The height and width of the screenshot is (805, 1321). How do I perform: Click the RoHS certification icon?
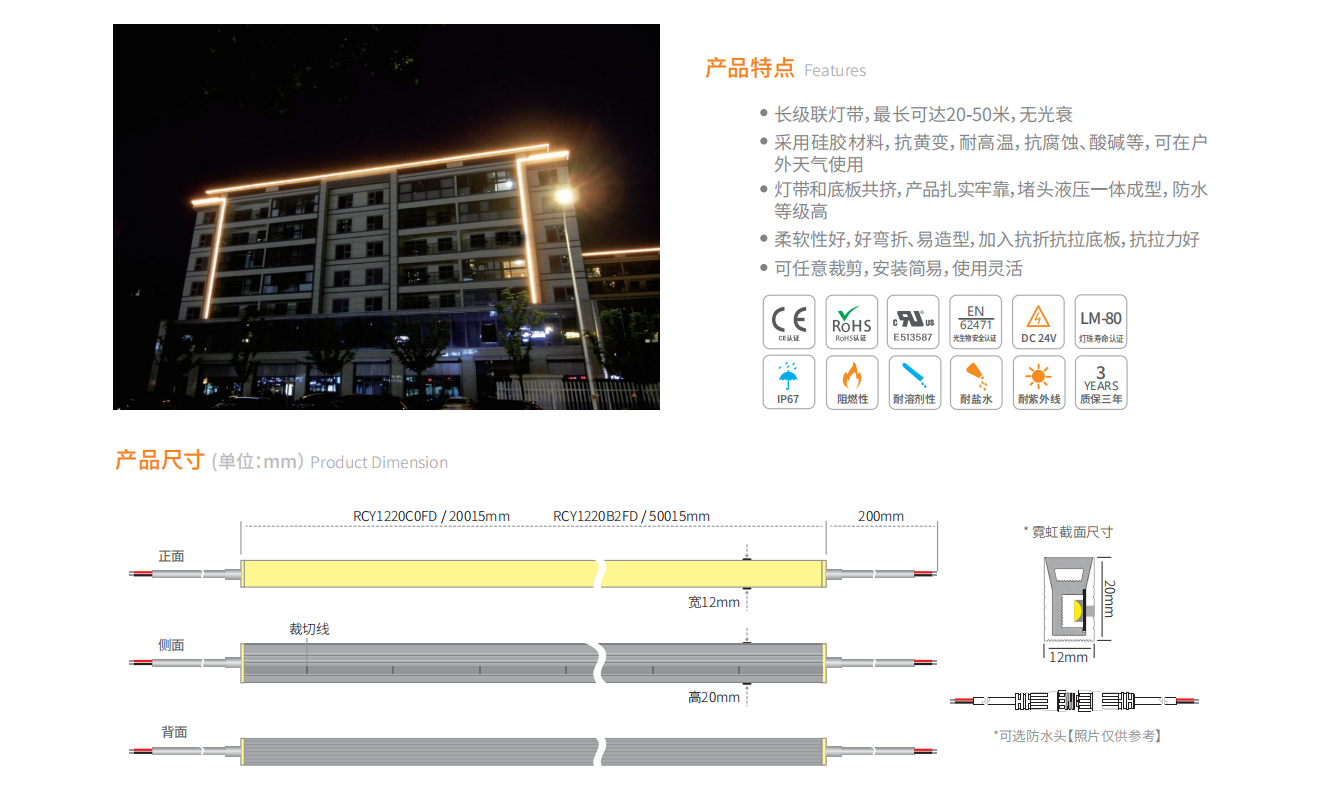tap(851, 322)
